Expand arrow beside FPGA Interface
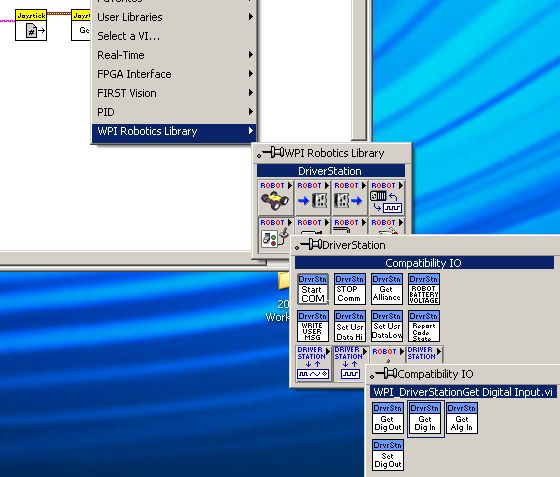The width and height of the screenshot is (560, 477). tap(251, 74)
